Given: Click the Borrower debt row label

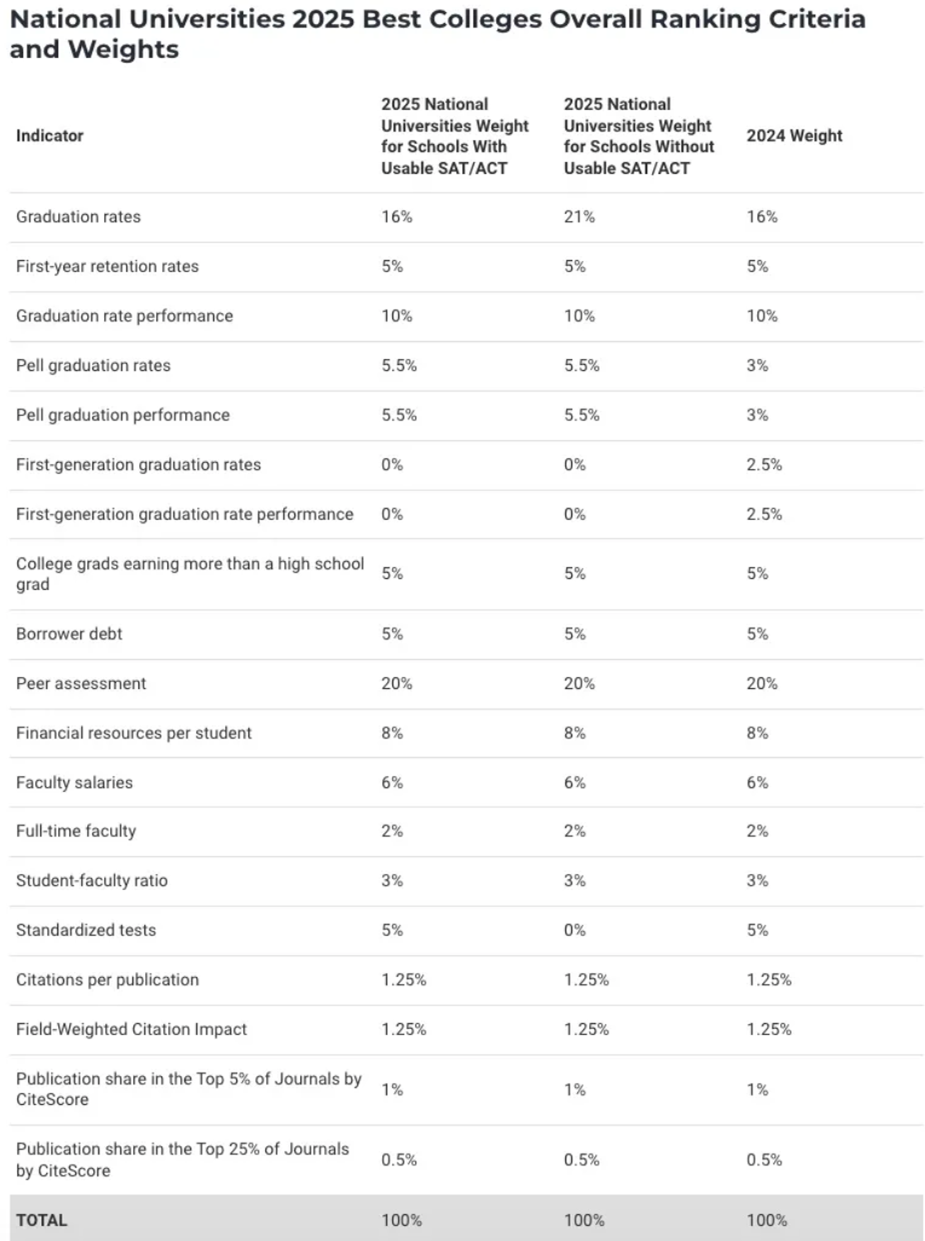Looking at the screenshot, I should (x=69, y=634).
